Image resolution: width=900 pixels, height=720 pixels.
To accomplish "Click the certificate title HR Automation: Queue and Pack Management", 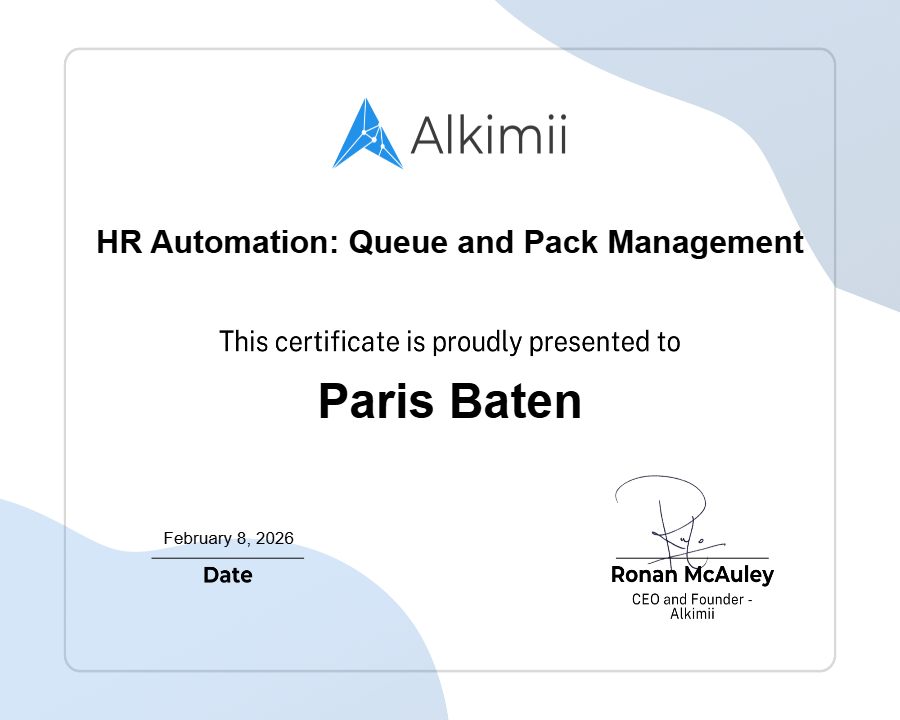I will pos(450,242).
